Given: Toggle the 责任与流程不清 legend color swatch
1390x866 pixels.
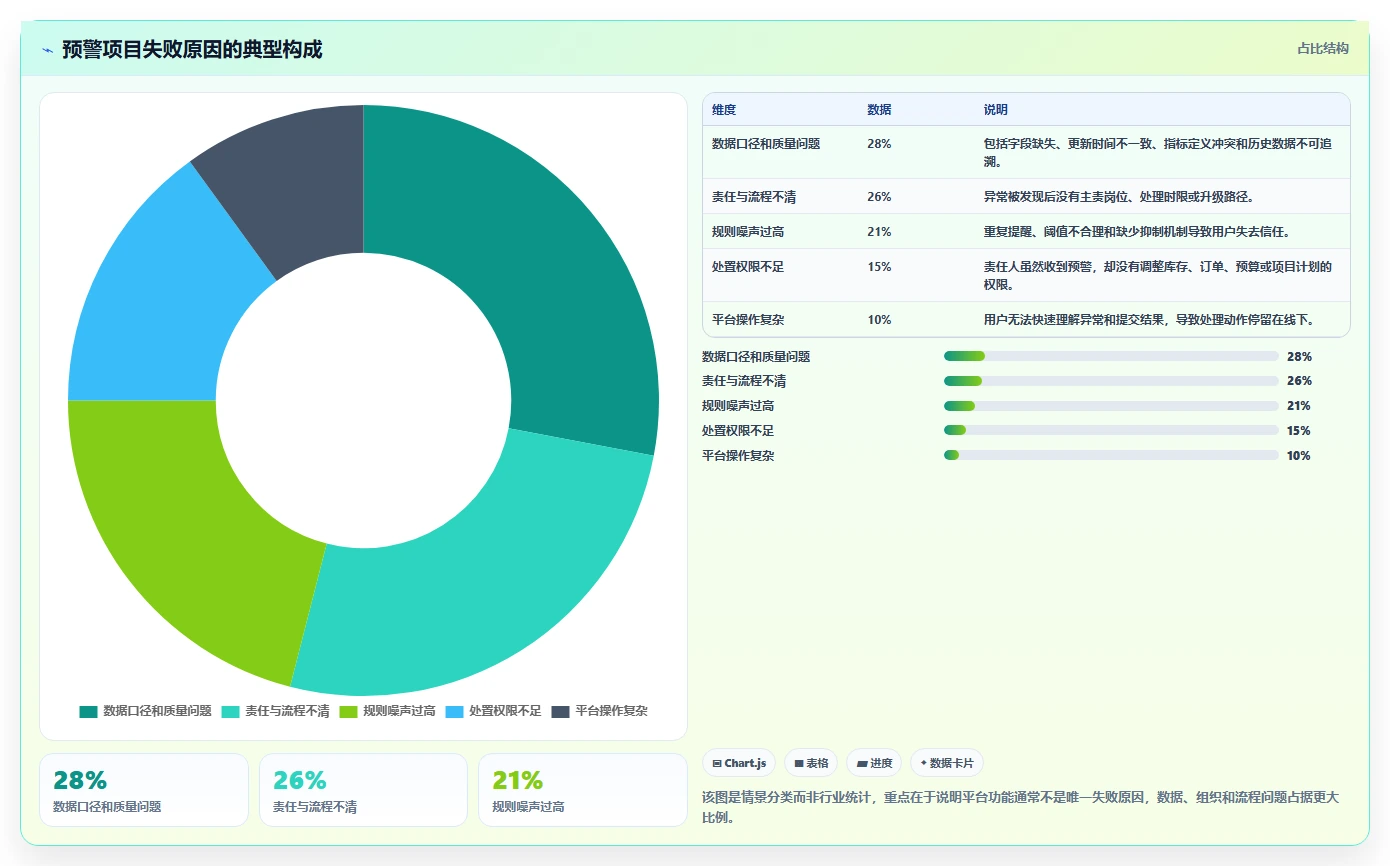Looking at the screenshot, I should [230, 711].
